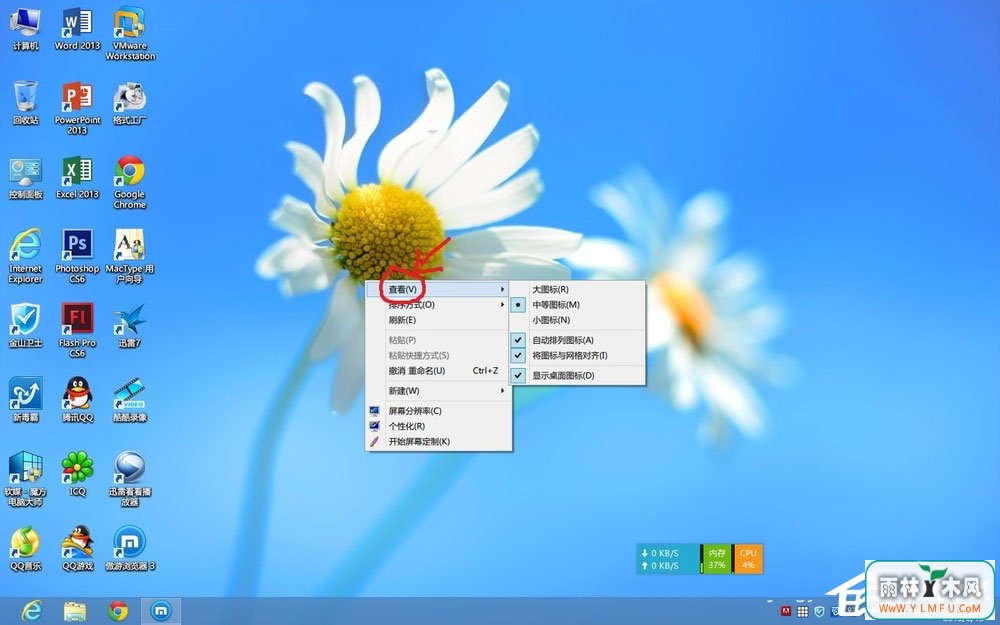This screenshot has height=625, width=1000.
Task: Open Chrome from the taskbar
Action: point(117,611)
